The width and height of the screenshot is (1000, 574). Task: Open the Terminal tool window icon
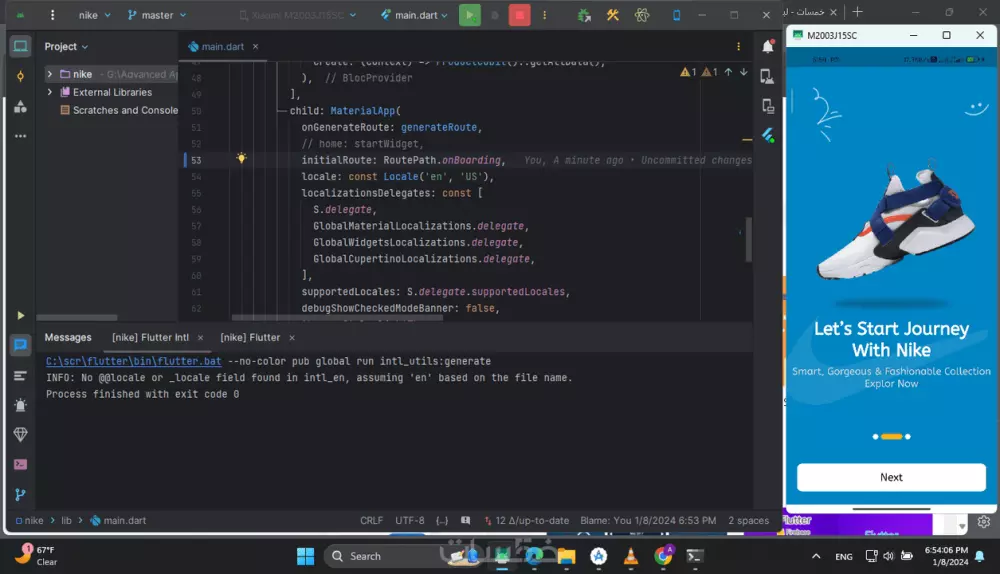click(20, 464)
